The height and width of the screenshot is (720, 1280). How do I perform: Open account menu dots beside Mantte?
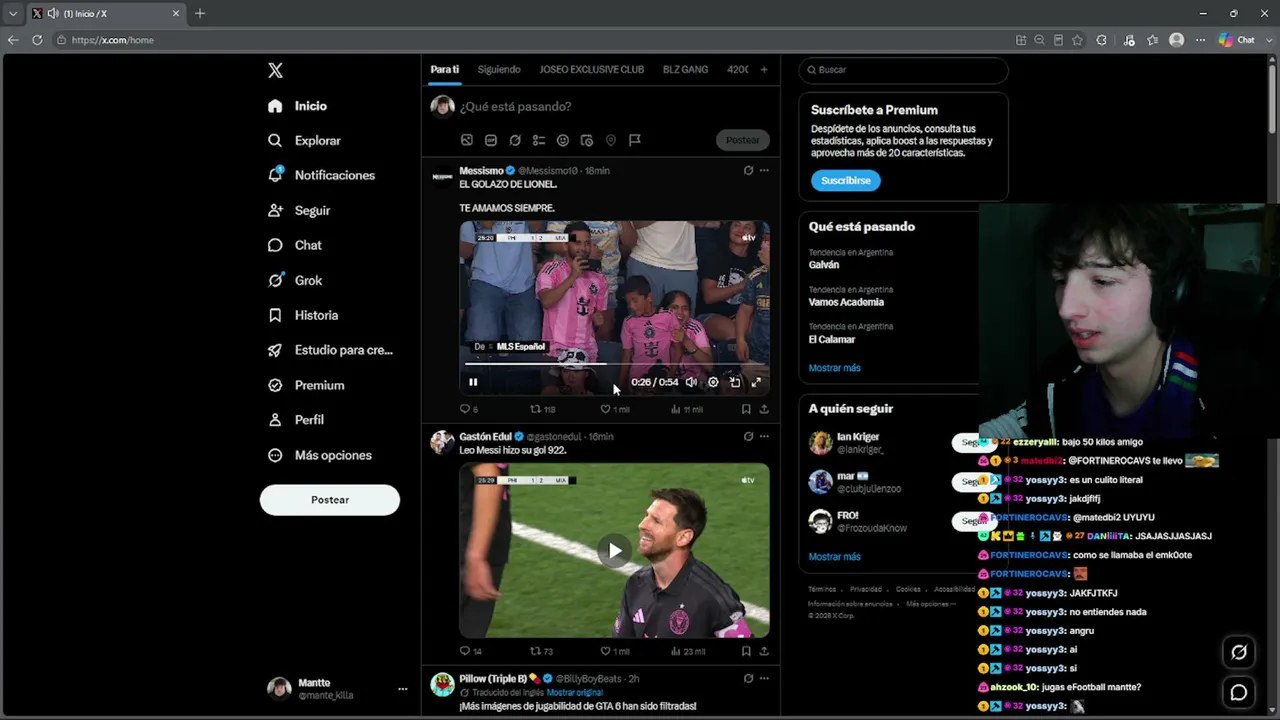(403, 689)
